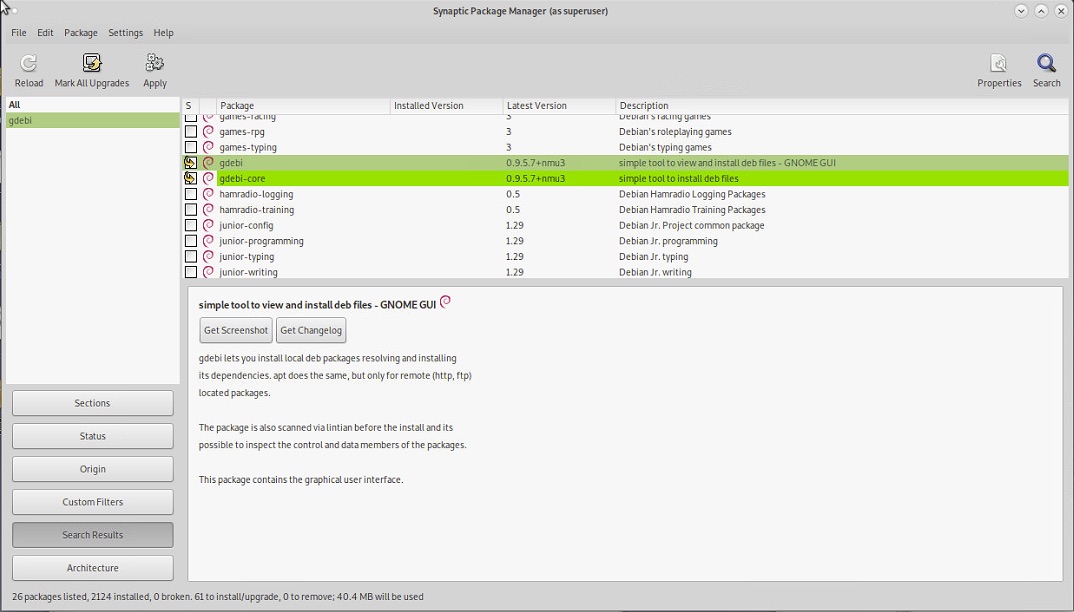Toggle the games-typing package checkbox
The width and height of the screenshot is (1074, 612).
tap(191, 147)
